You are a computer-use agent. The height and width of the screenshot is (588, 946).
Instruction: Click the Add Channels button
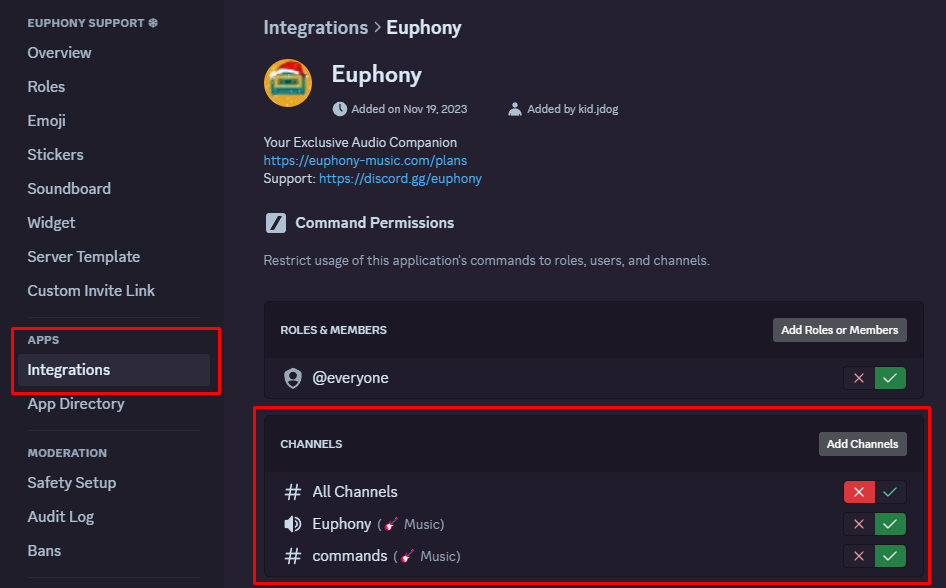click(x=862, y=443)
